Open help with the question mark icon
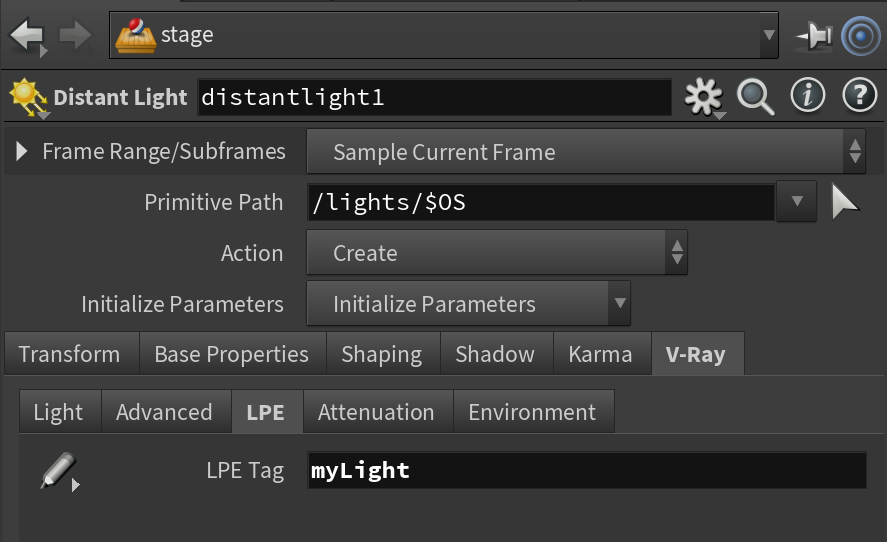This screenshot has width=887, height=542. point(859,95)
